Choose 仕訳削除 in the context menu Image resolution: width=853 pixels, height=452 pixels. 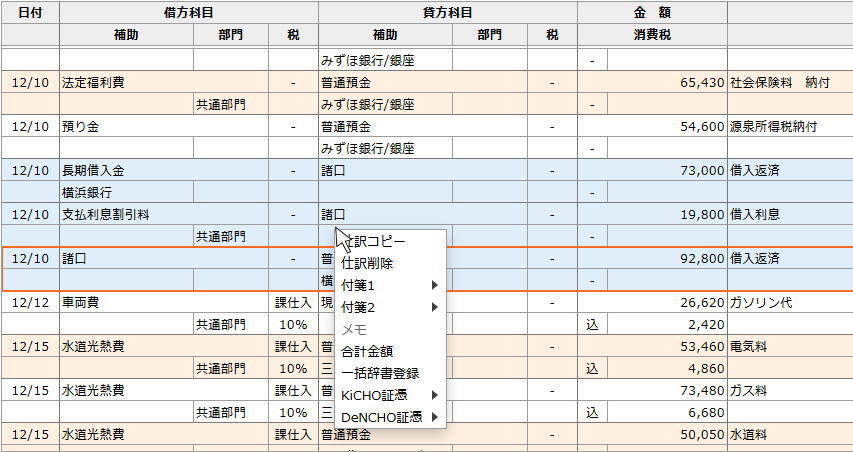pos(368,263)
